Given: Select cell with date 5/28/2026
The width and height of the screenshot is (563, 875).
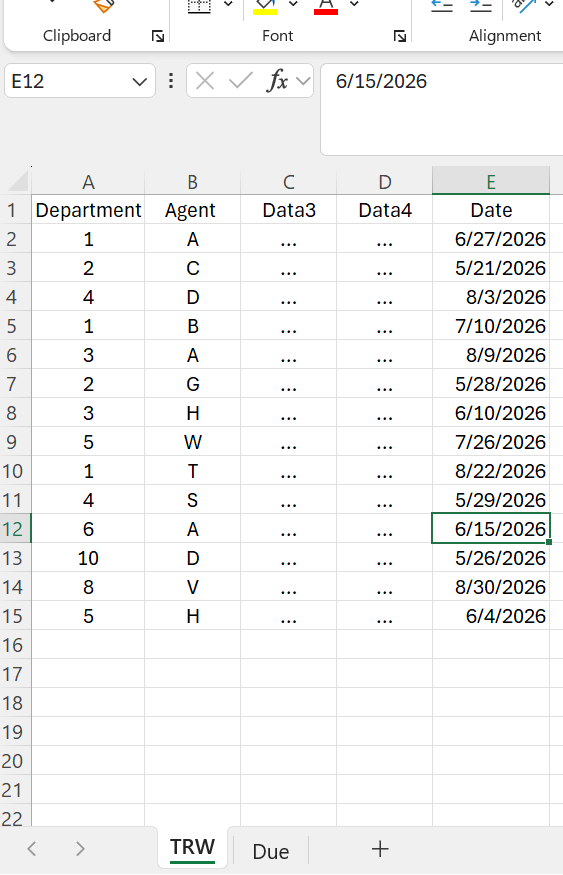Looking at the screenshot, I should pyautogui.click(x=491, y=384).
